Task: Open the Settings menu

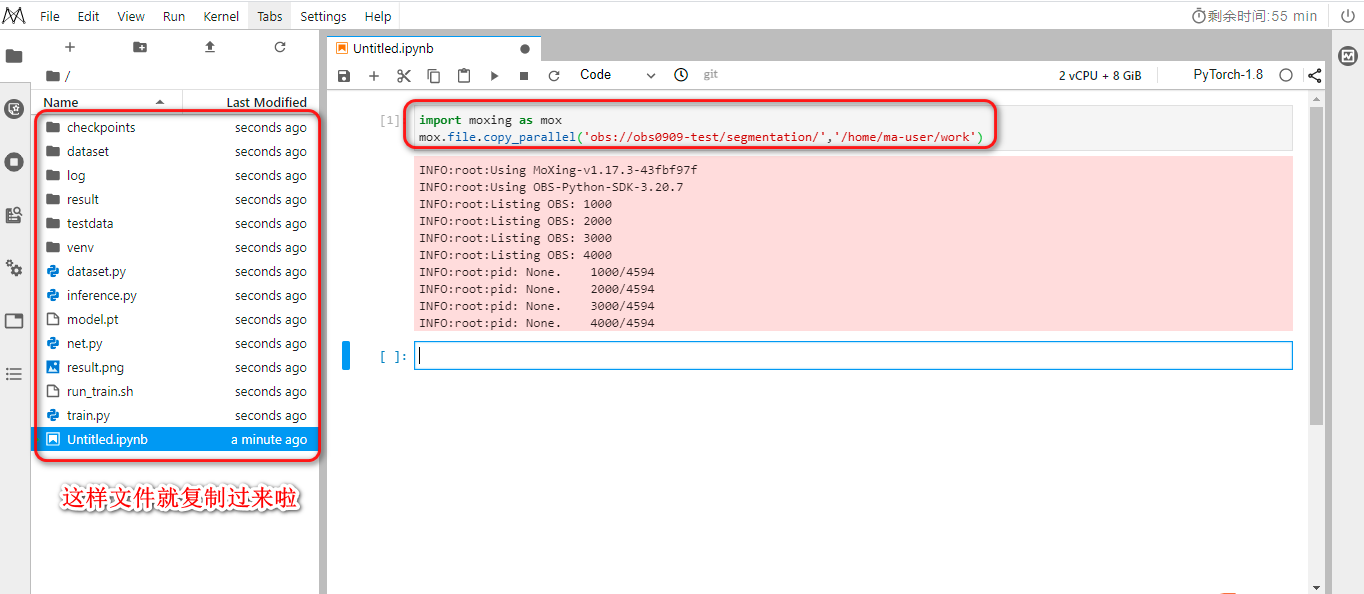Action: tap(323, 16)
